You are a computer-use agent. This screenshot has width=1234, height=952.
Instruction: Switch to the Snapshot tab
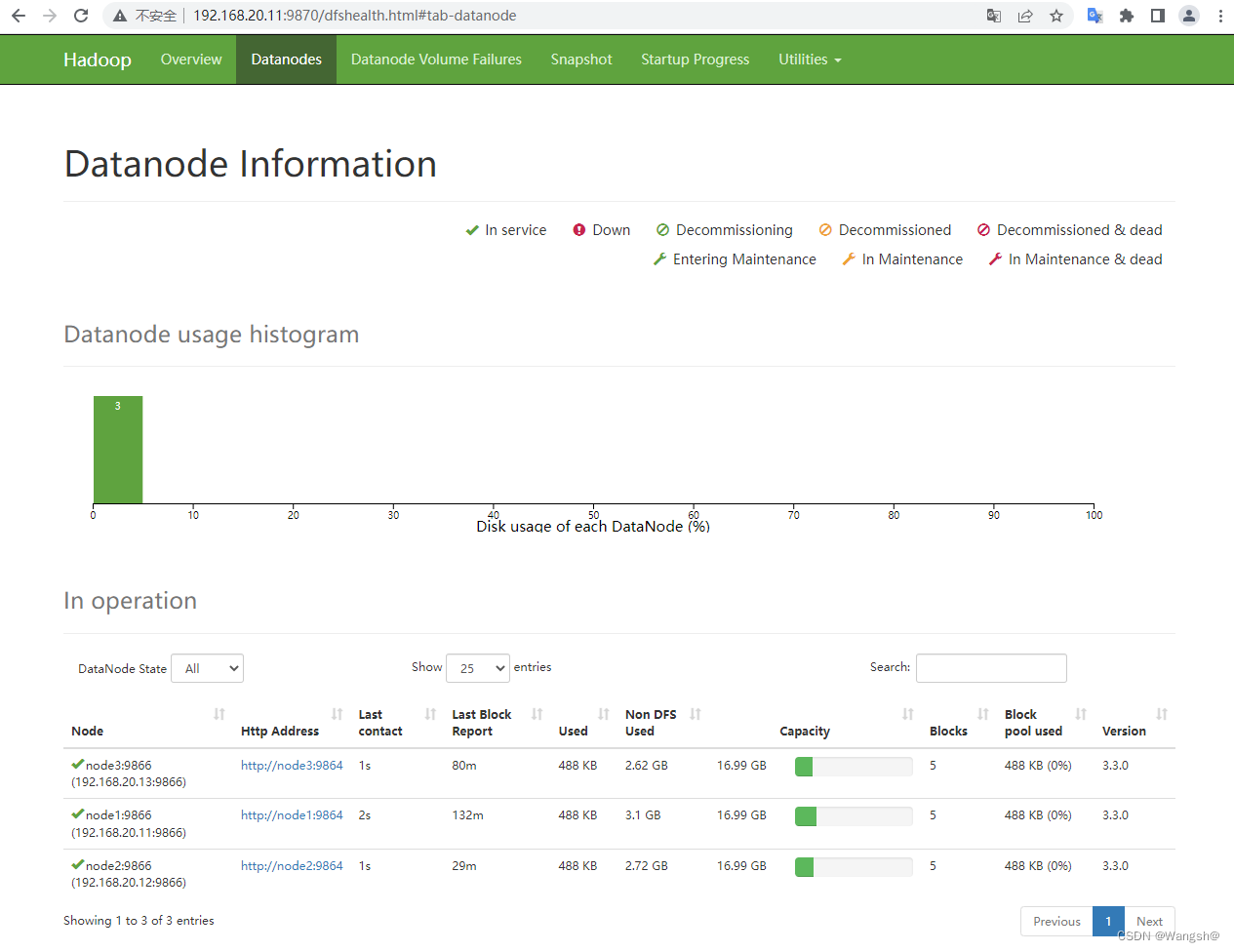(581, 59)
